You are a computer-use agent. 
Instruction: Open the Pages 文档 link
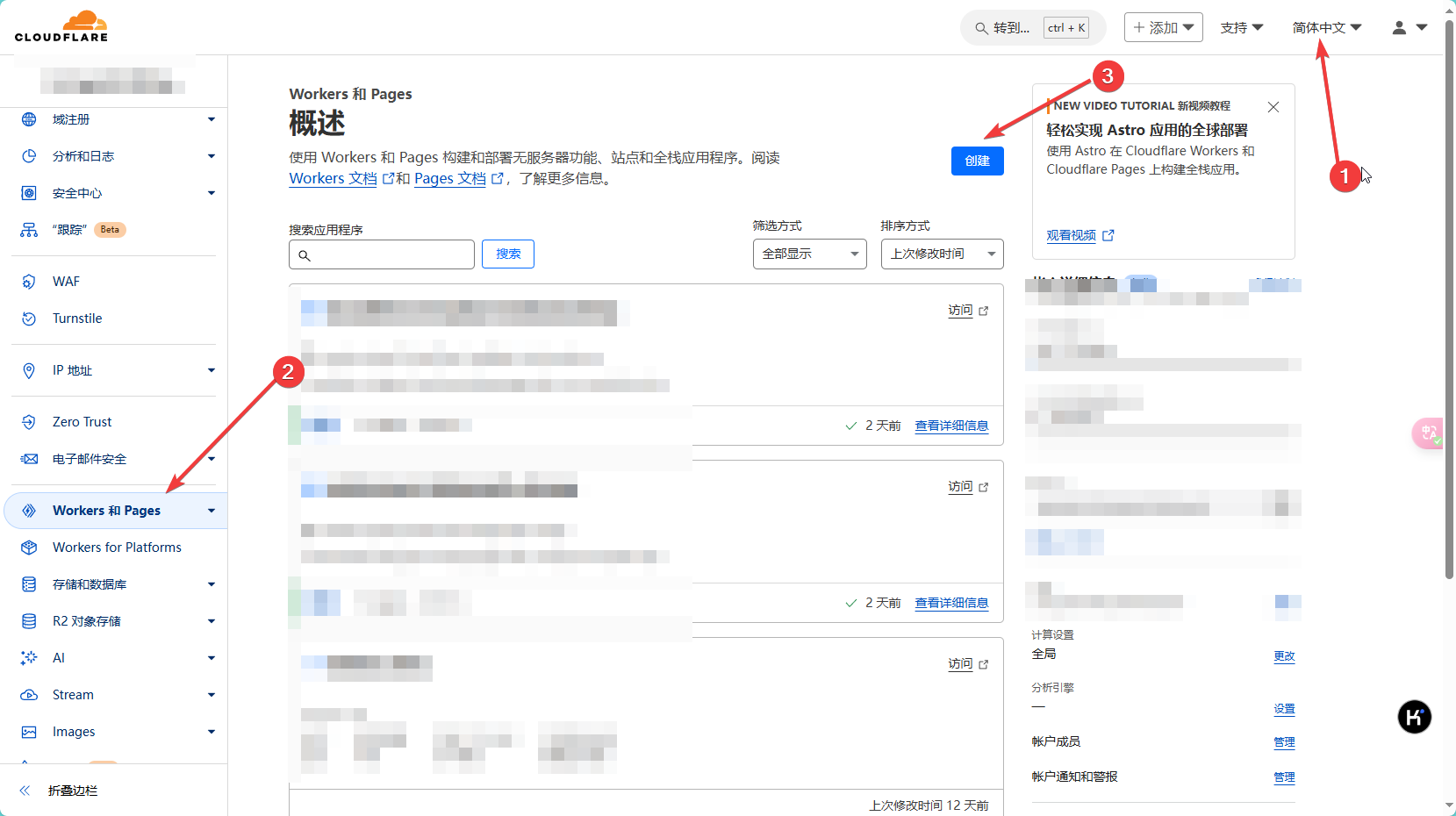pyautogui.click(x=450, y=178)
